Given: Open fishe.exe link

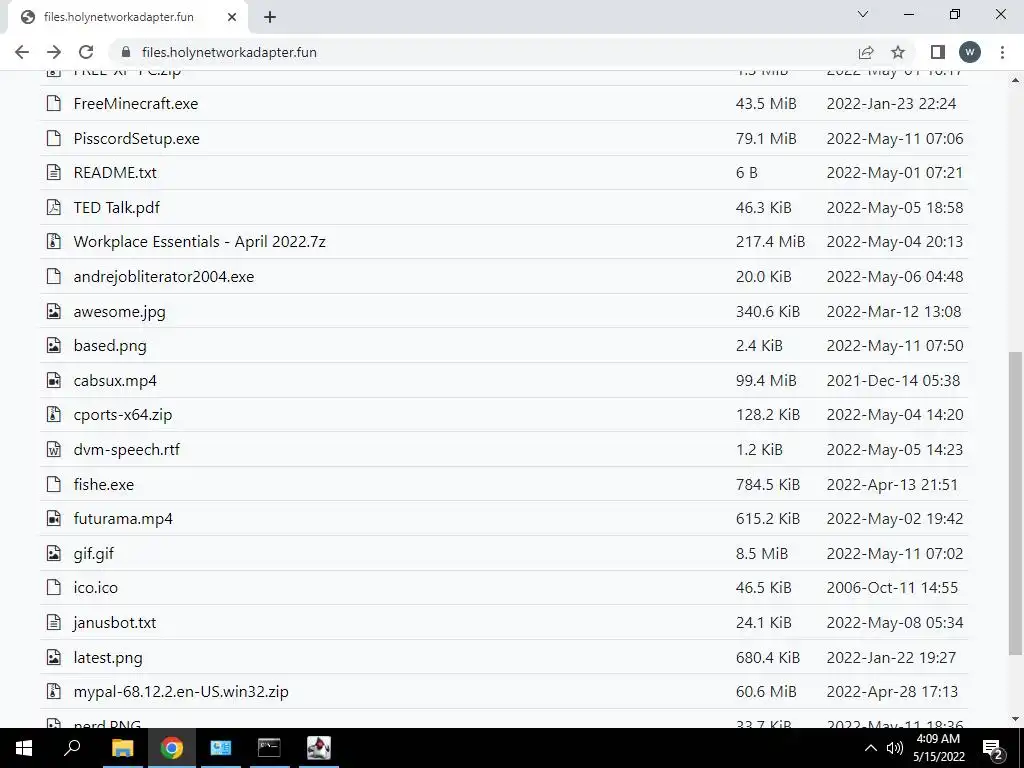Looking at the screenshot, I should pyautogui.click(x=104, y=484).
